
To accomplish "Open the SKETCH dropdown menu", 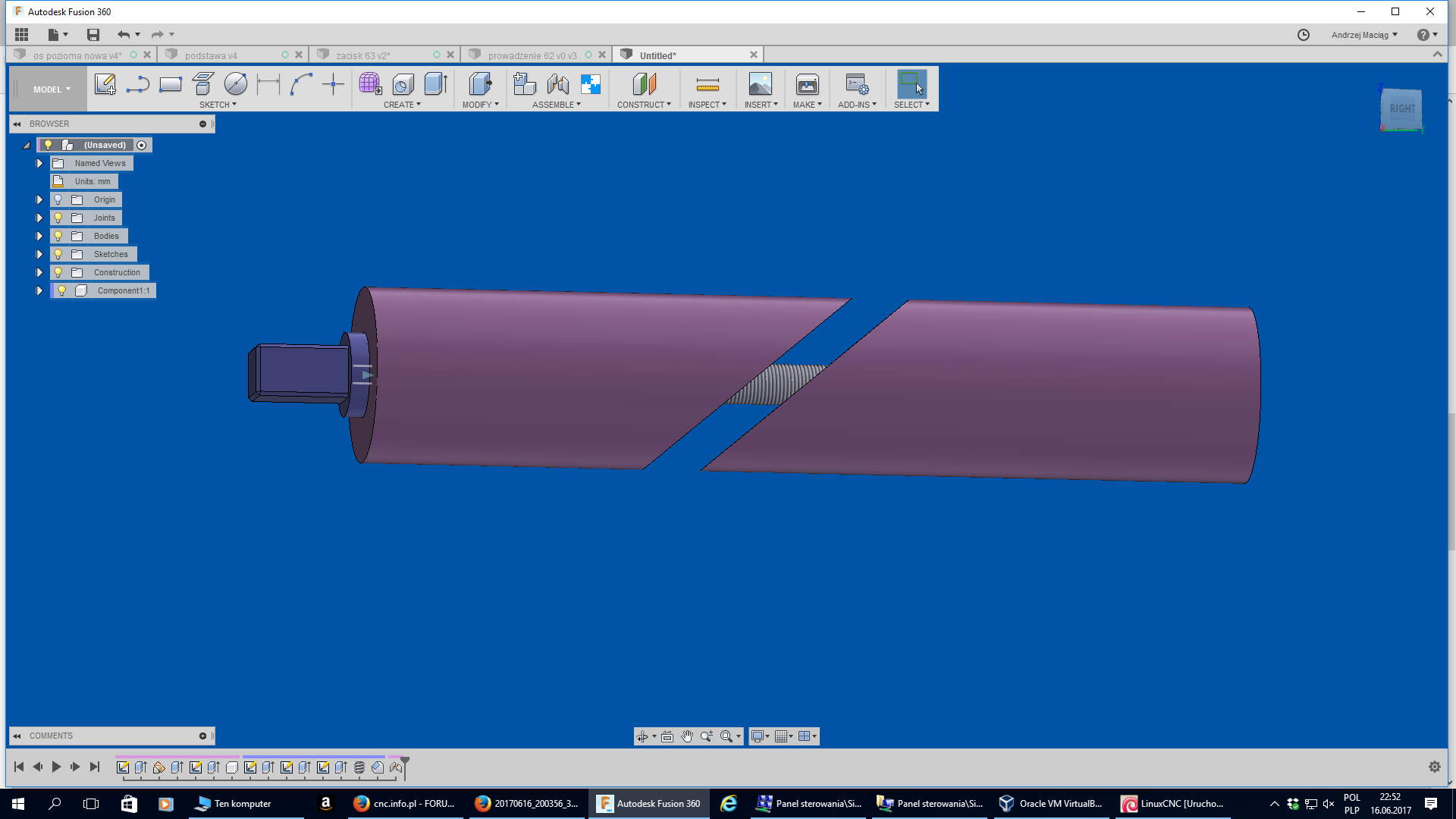I will click(218, 105).
